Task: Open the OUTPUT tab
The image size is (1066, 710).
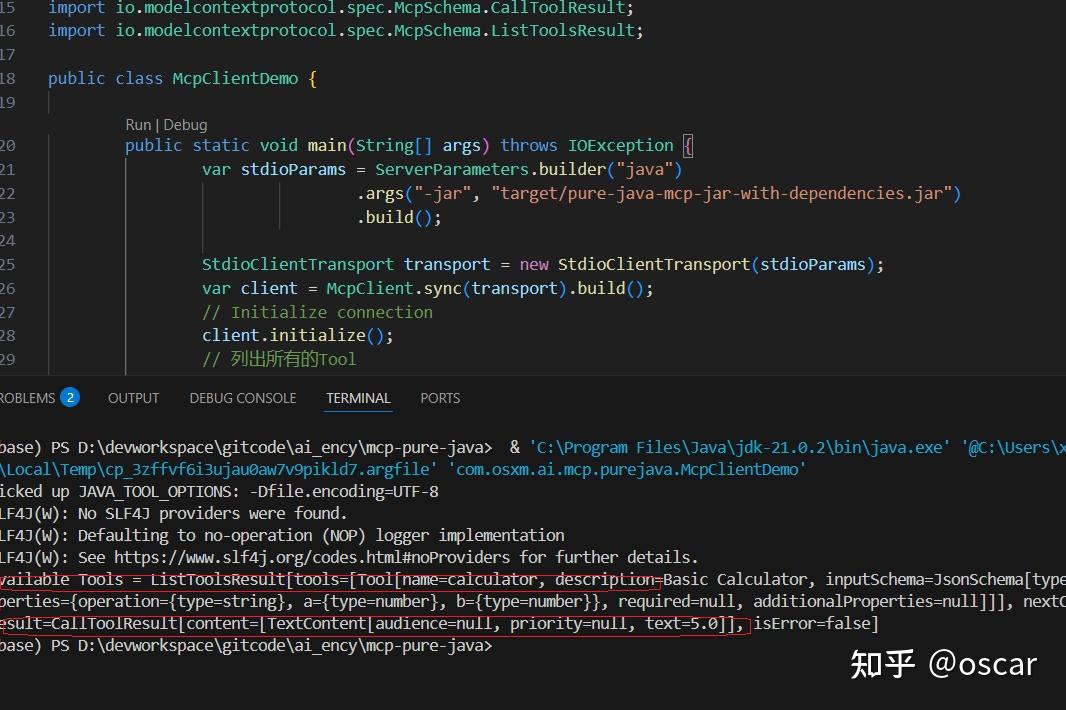Action: [x=133, y=397]
